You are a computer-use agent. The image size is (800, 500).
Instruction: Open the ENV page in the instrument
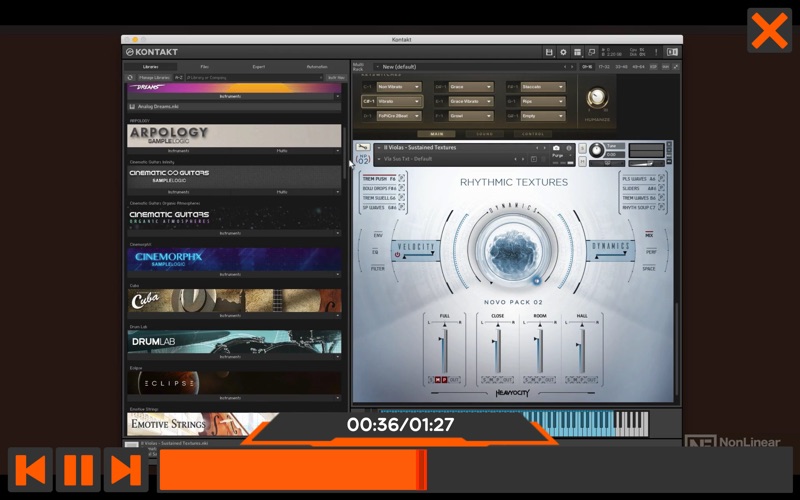tap(378, 235)
